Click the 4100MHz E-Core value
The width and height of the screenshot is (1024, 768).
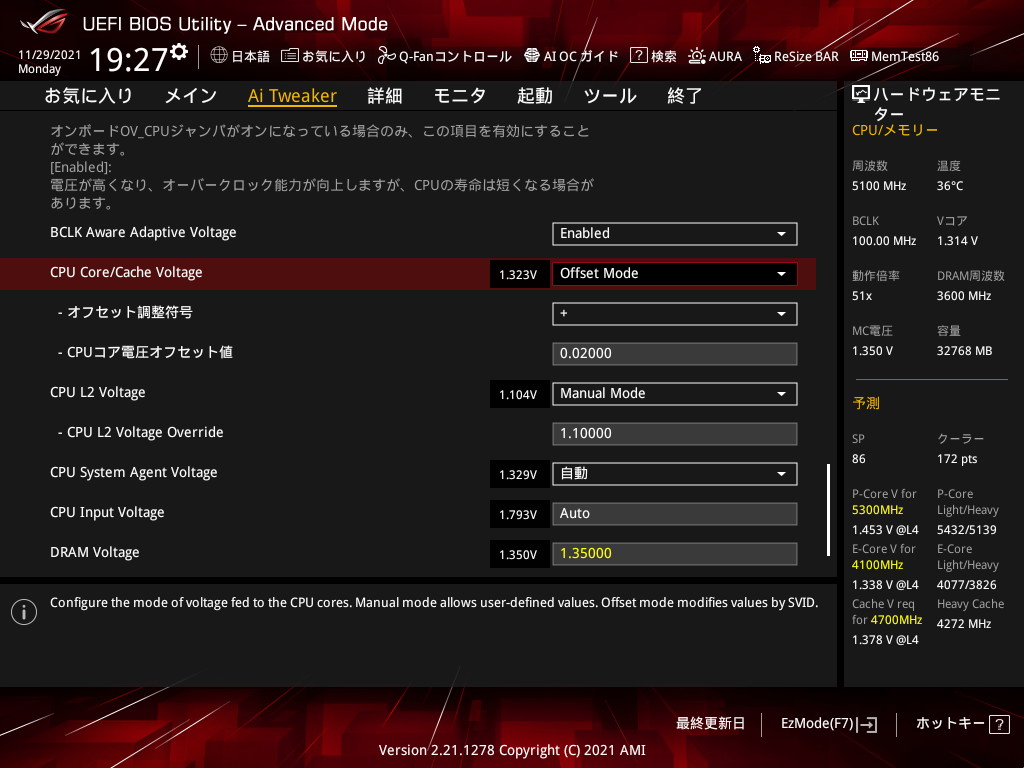877,565
